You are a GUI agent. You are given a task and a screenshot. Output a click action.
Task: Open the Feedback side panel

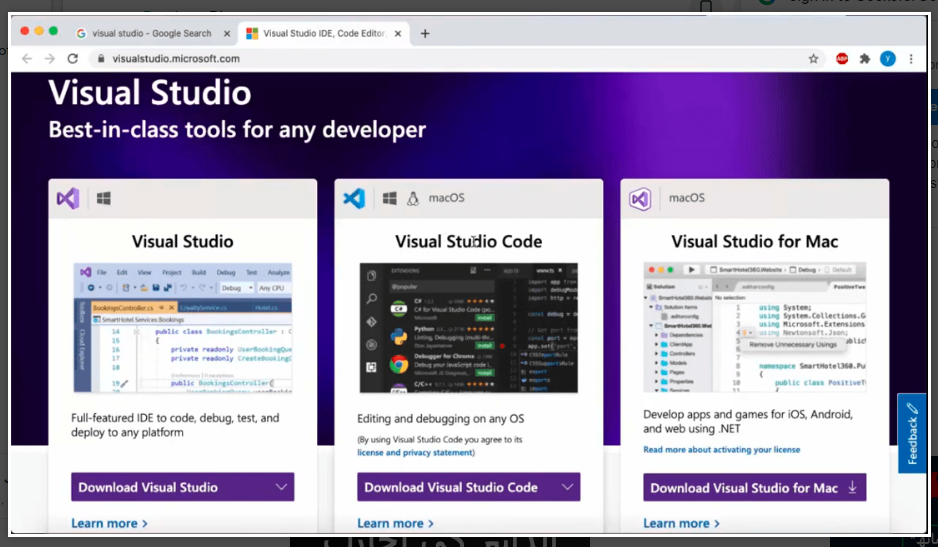tap(912, 434)
